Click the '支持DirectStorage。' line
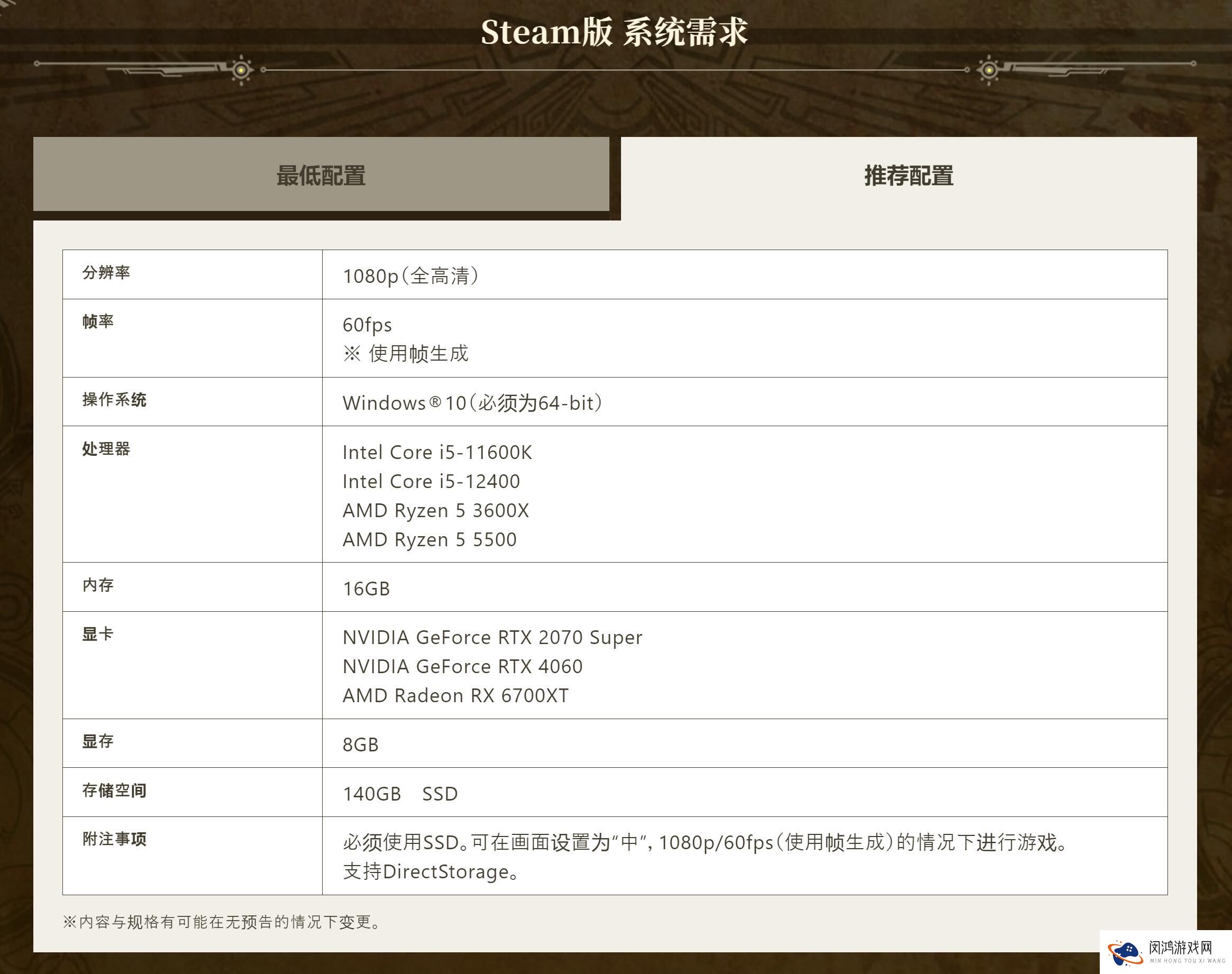1232x974 pixels. point(431,872)
